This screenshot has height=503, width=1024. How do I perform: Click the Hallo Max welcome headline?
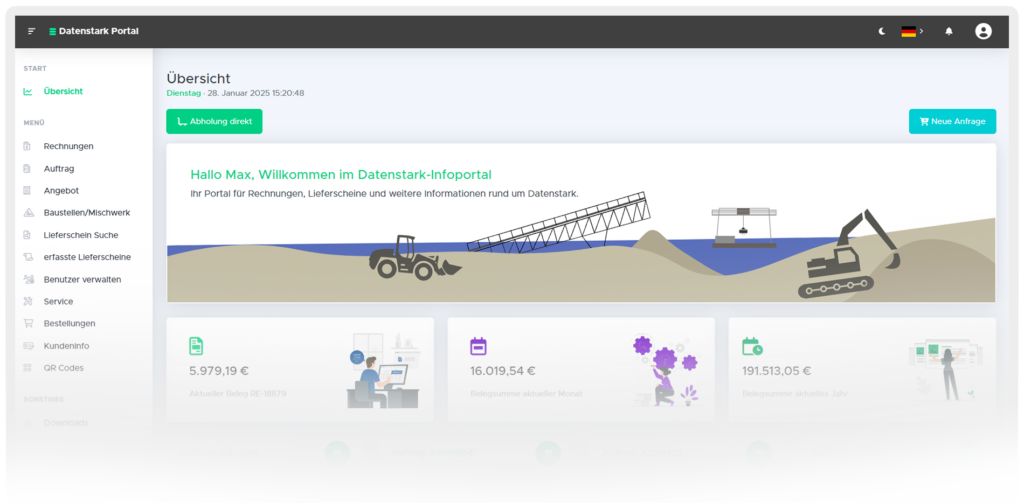[341, 174]
